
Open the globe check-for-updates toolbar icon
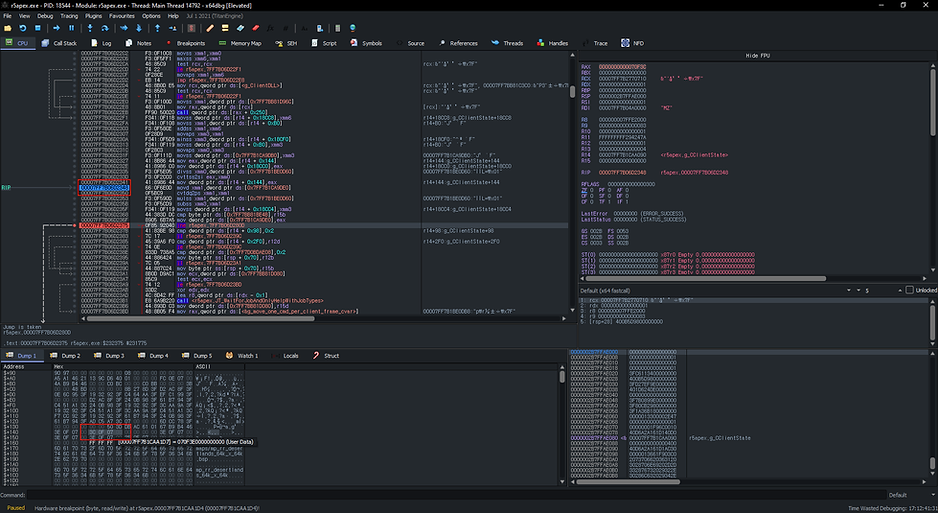[x=352, y=28]
